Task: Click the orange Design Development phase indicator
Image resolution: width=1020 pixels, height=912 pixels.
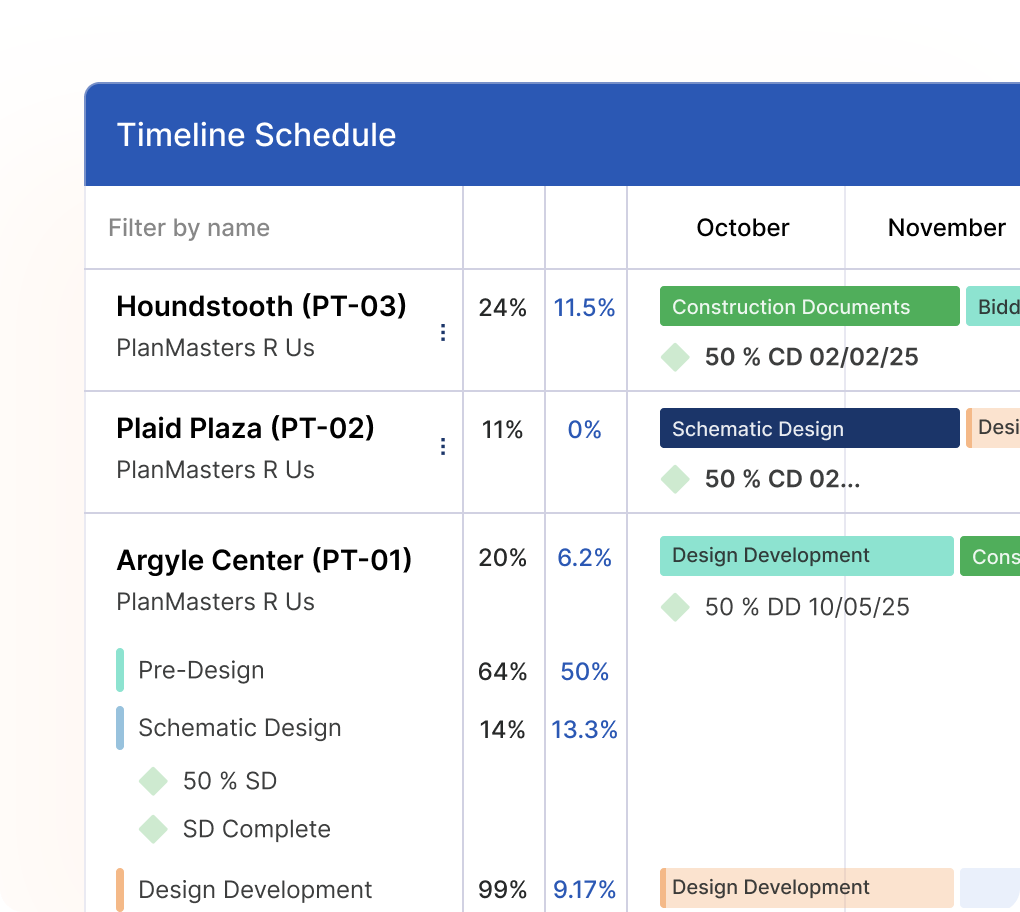Action: pos(122,889)
